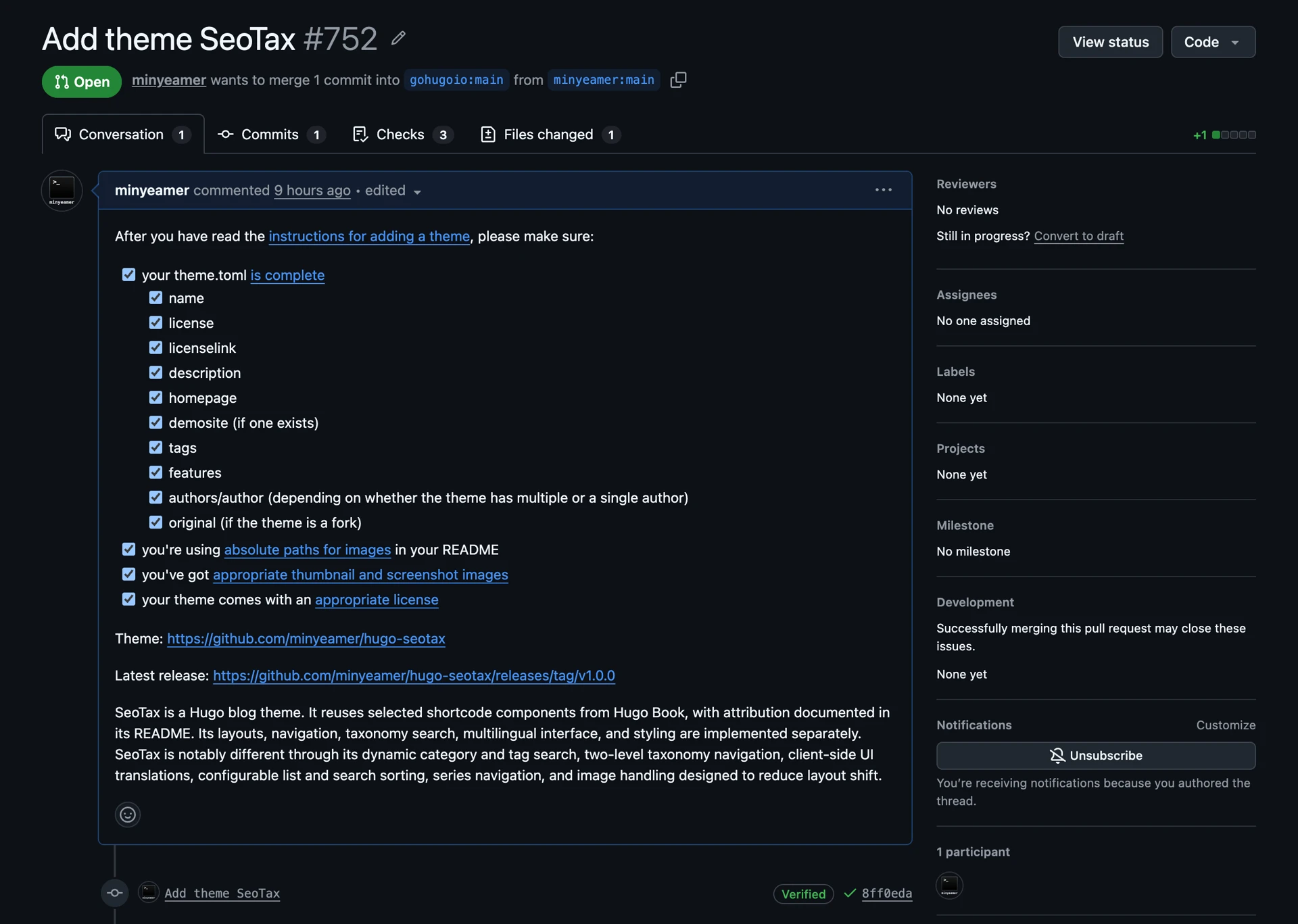Uncheck the 'demosite (if one exists)' checkbox
Image resolution: width=1298 pixels, height=924 pixels.
[155, 422]
